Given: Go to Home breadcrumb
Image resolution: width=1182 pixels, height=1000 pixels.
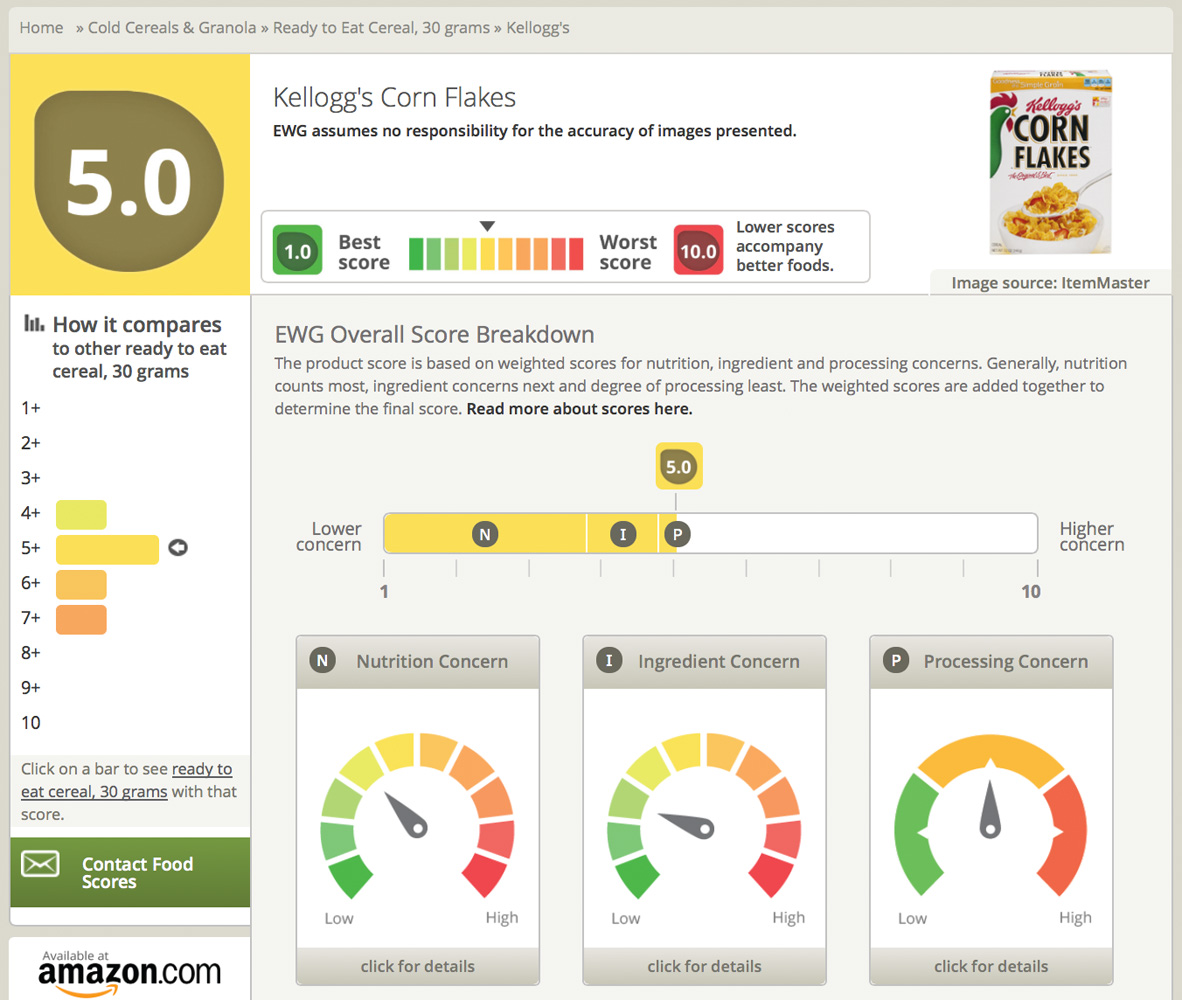Looking at the screenshot, I should 41,28.
